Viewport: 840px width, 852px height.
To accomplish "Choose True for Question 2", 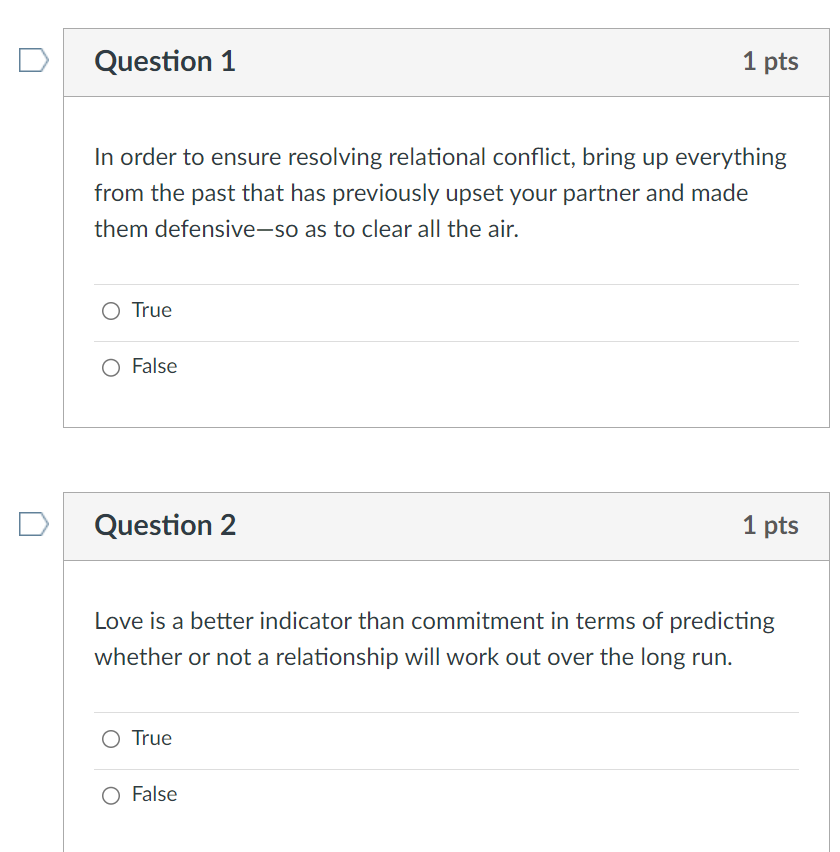I will point(111,739).
